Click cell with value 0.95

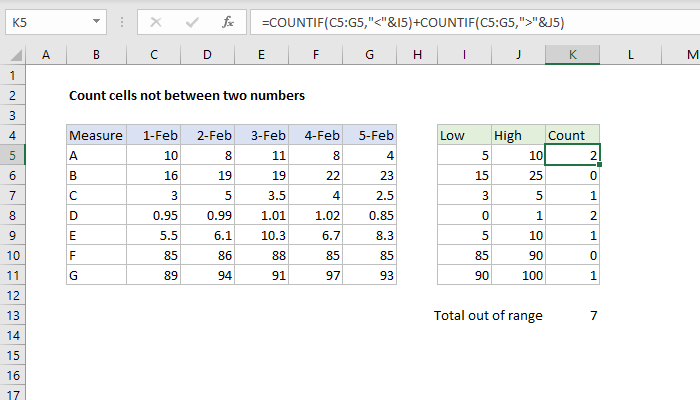(154, 216)
